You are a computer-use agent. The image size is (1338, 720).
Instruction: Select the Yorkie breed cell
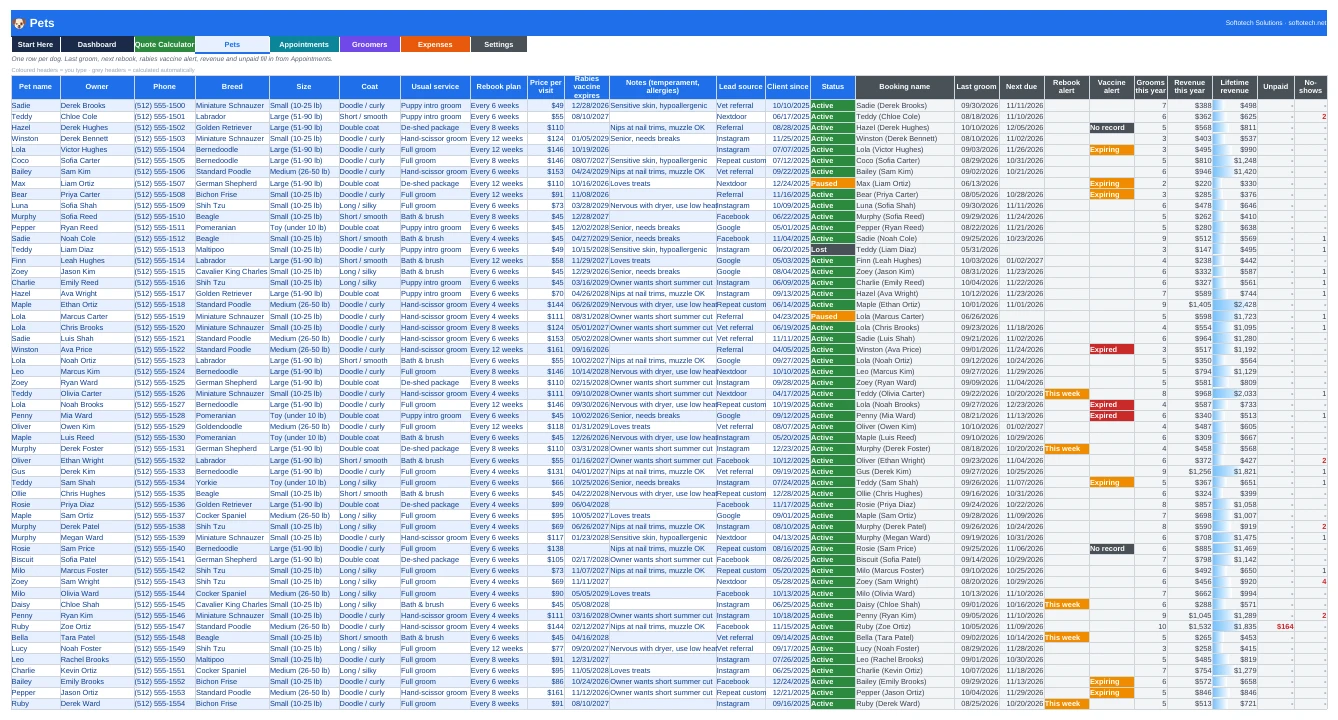point(232,482)
